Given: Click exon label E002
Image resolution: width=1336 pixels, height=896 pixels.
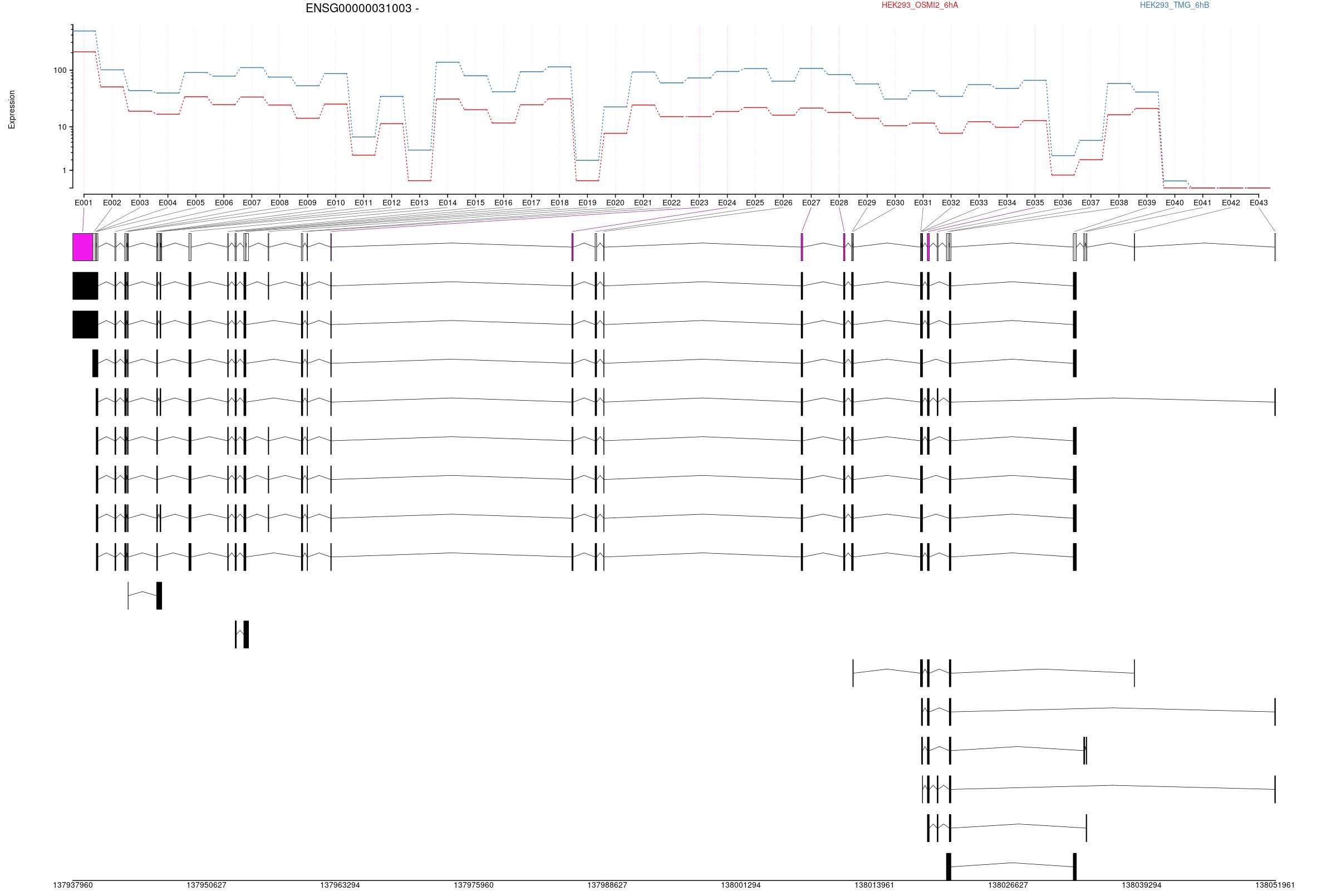Looking at the screenshot, I should pyautogui.click(x=112, y=203).
